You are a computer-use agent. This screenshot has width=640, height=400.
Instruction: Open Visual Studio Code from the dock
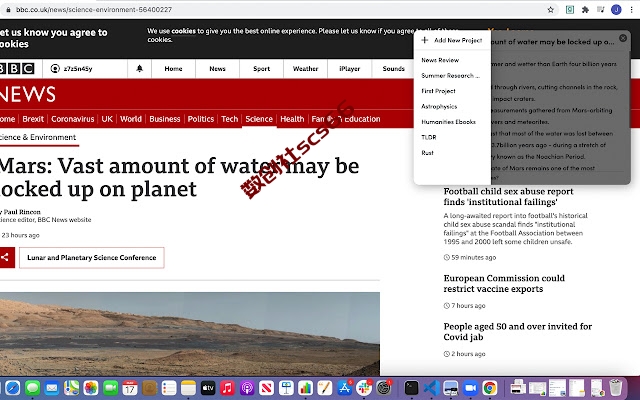tap(431, 388)
